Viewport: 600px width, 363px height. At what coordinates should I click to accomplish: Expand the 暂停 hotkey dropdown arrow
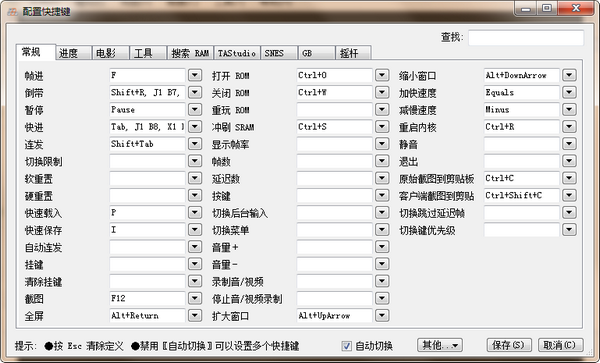pos(195,109)
